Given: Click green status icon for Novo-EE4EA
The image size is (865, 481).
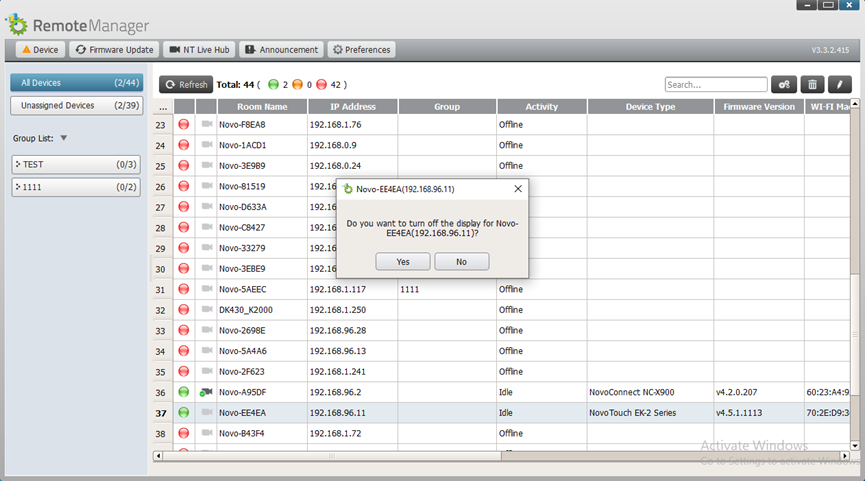Looking at the screenshot, I should 184,413.
